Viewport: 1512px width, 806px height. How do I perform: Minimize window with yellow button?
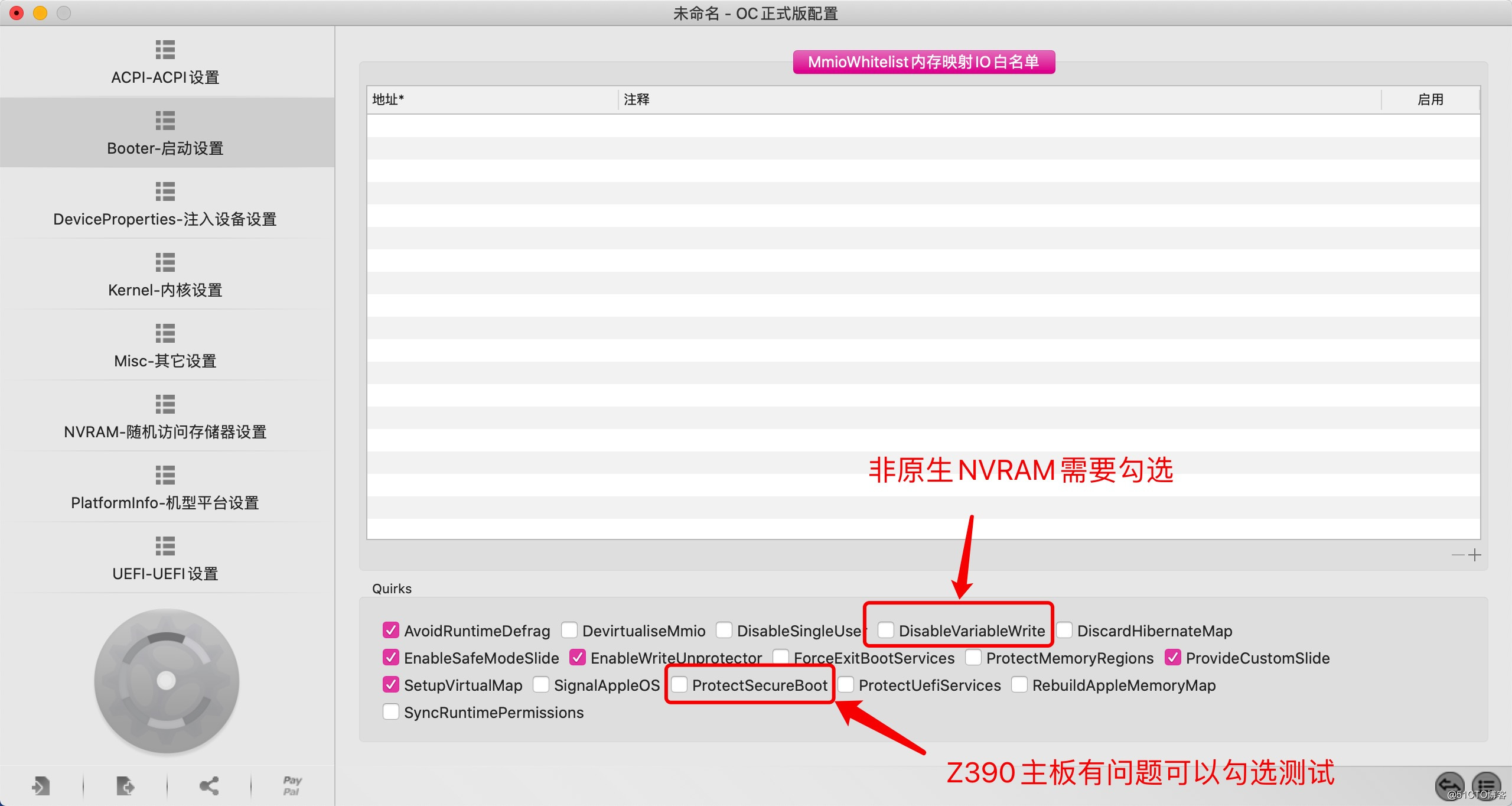tap(40, 13)
